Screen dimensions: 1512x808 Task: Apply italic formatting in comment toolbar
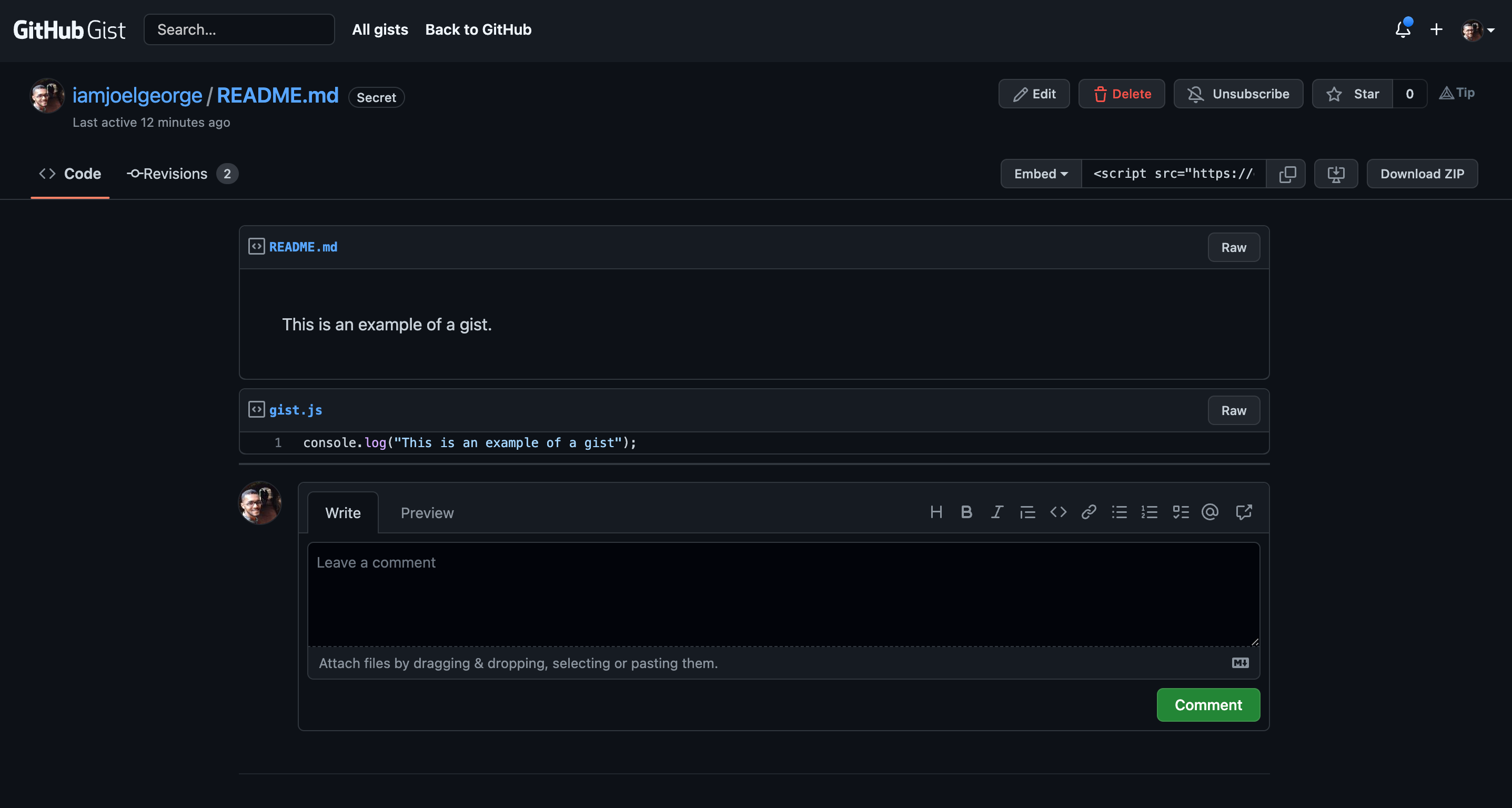996,512
